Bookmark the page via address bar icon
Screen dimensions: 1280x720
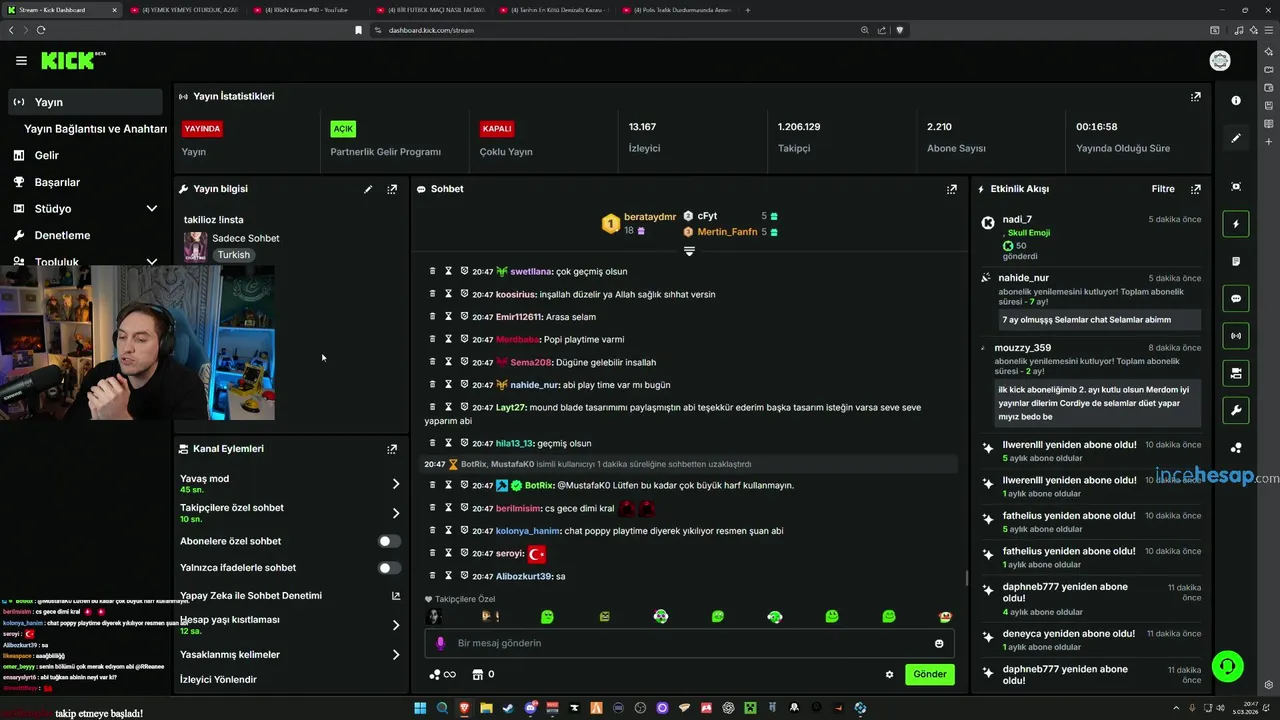[x=358, y=30]
